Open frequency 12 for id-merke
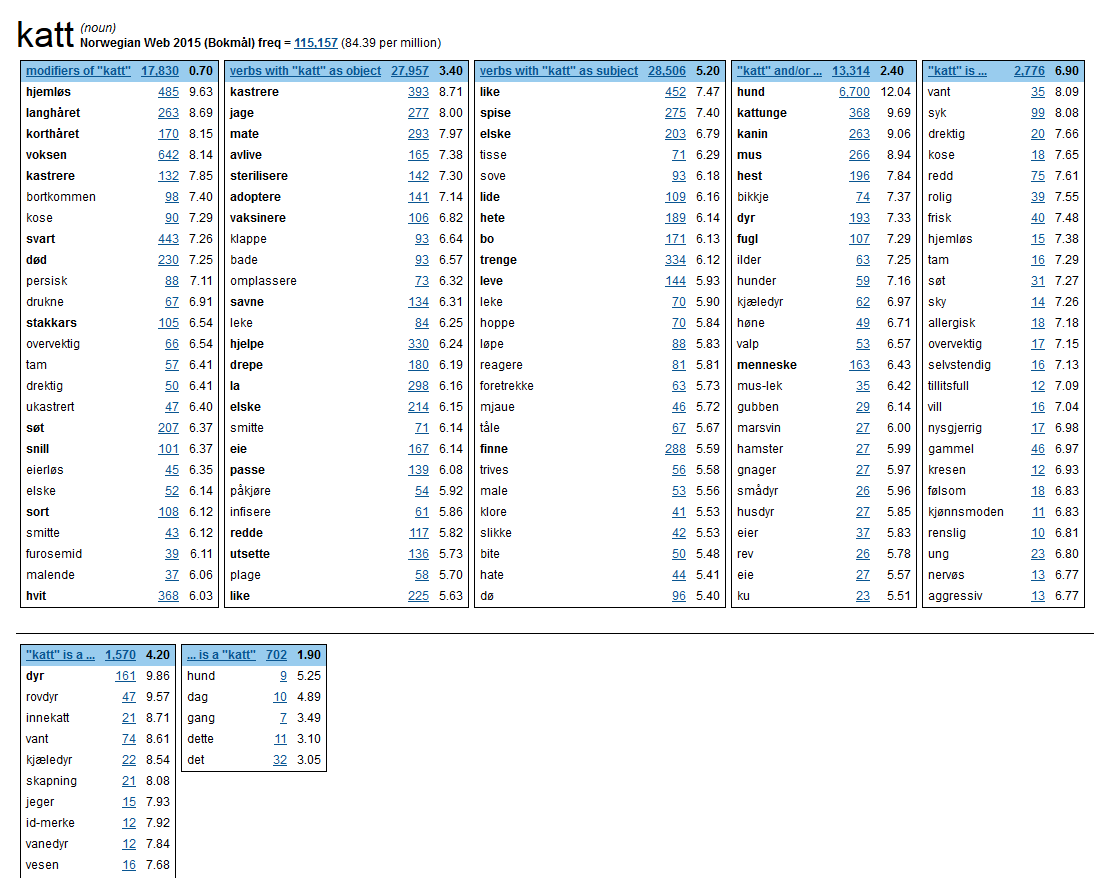The image size is (1094, 878). [x=129, y=823]
